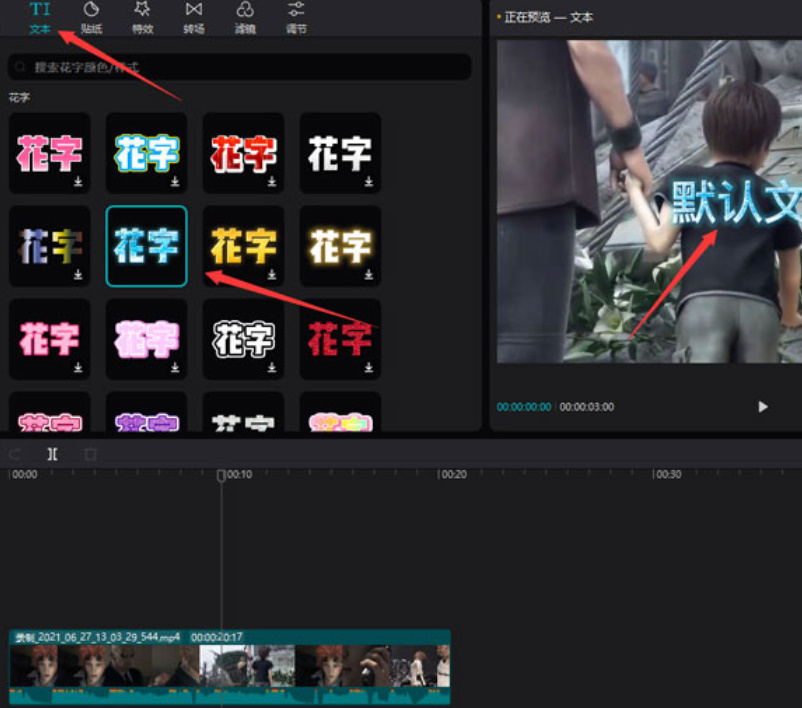The height and width of the screenshot is (708, 802).
Task: Choose the pink 花字 style in first row
Action: click(49, 153)
